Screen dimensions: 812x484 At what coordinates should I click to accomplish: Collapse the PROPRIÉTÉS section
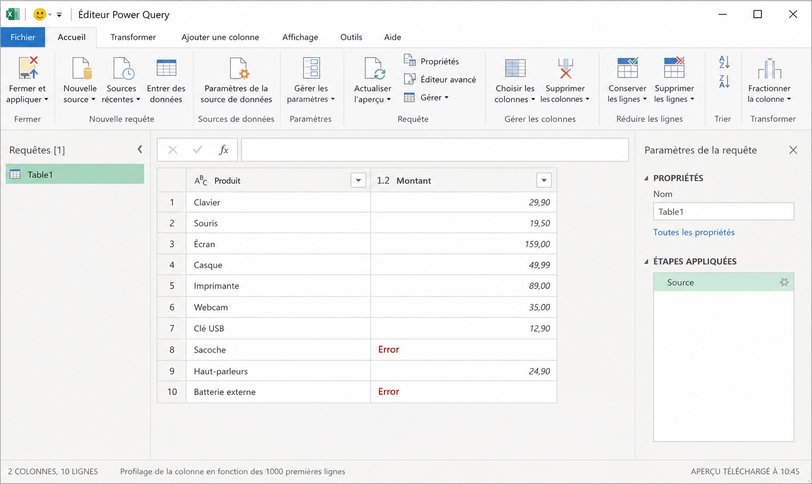pos(646,178)
